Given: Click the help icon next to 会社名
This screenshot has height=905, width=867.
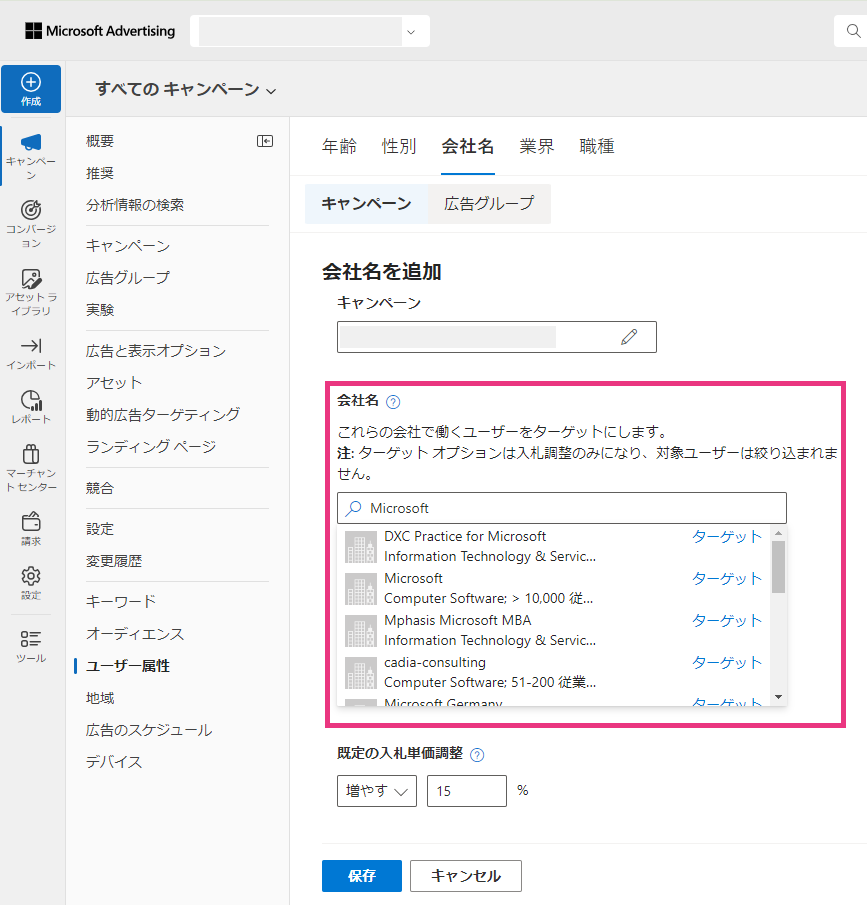Looking at the screenshot, I should [x=393, y=402].
